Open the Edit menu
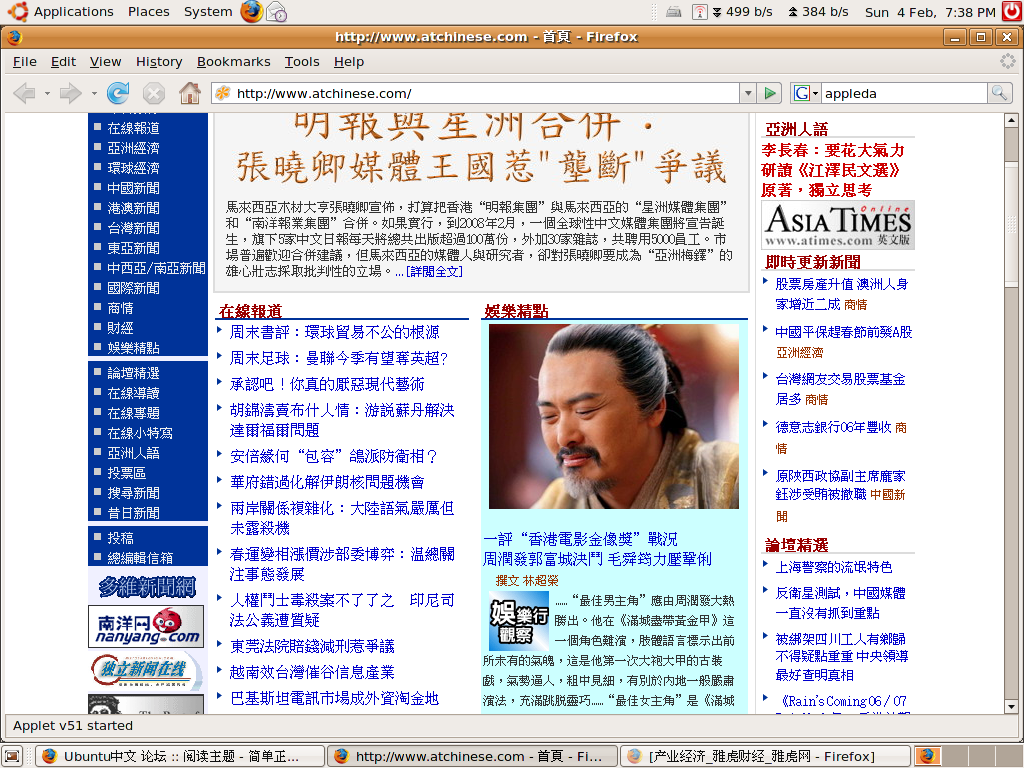 pos(63,61)
